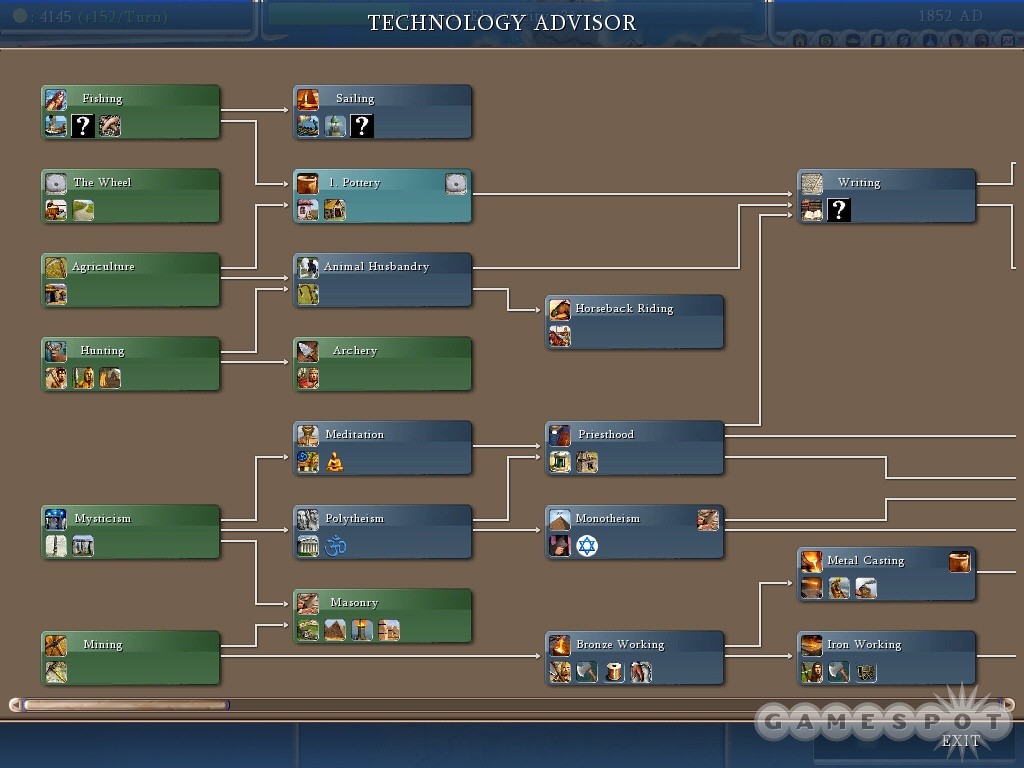This screenshot has height=768, width=1024.
Task: Click the road icon under The Wheel
Action: [x=83, y=210]
